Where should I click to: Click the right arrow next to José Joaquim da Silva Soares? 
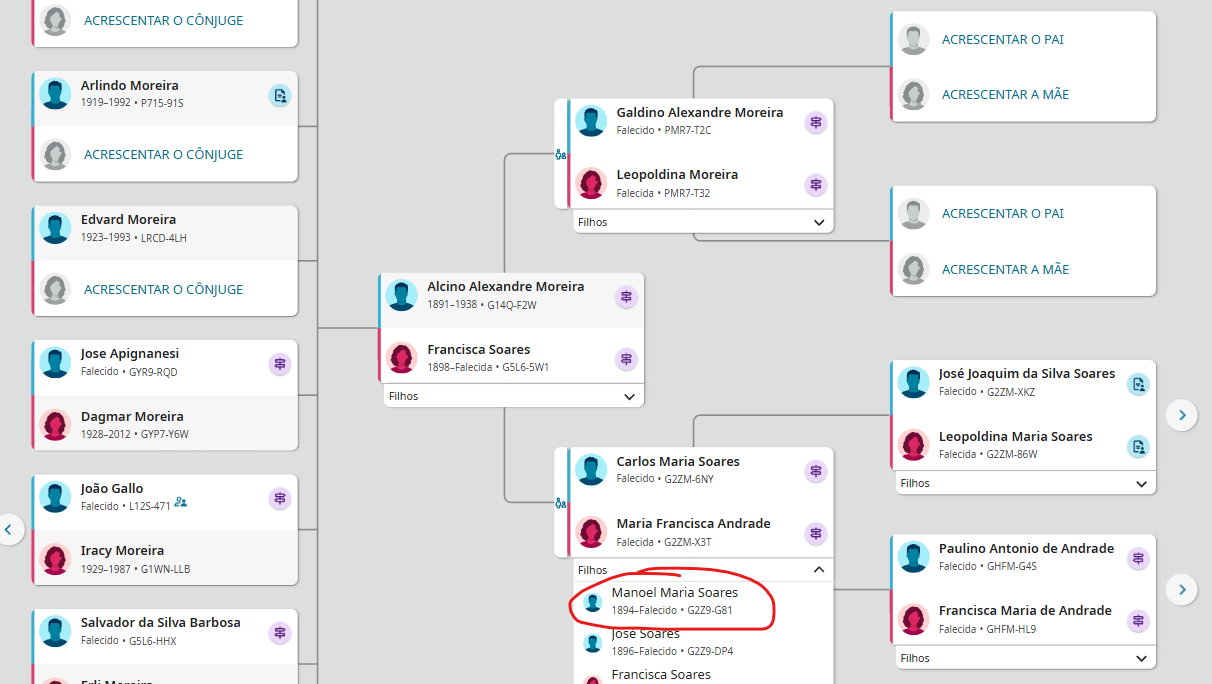click(1182, 415)
